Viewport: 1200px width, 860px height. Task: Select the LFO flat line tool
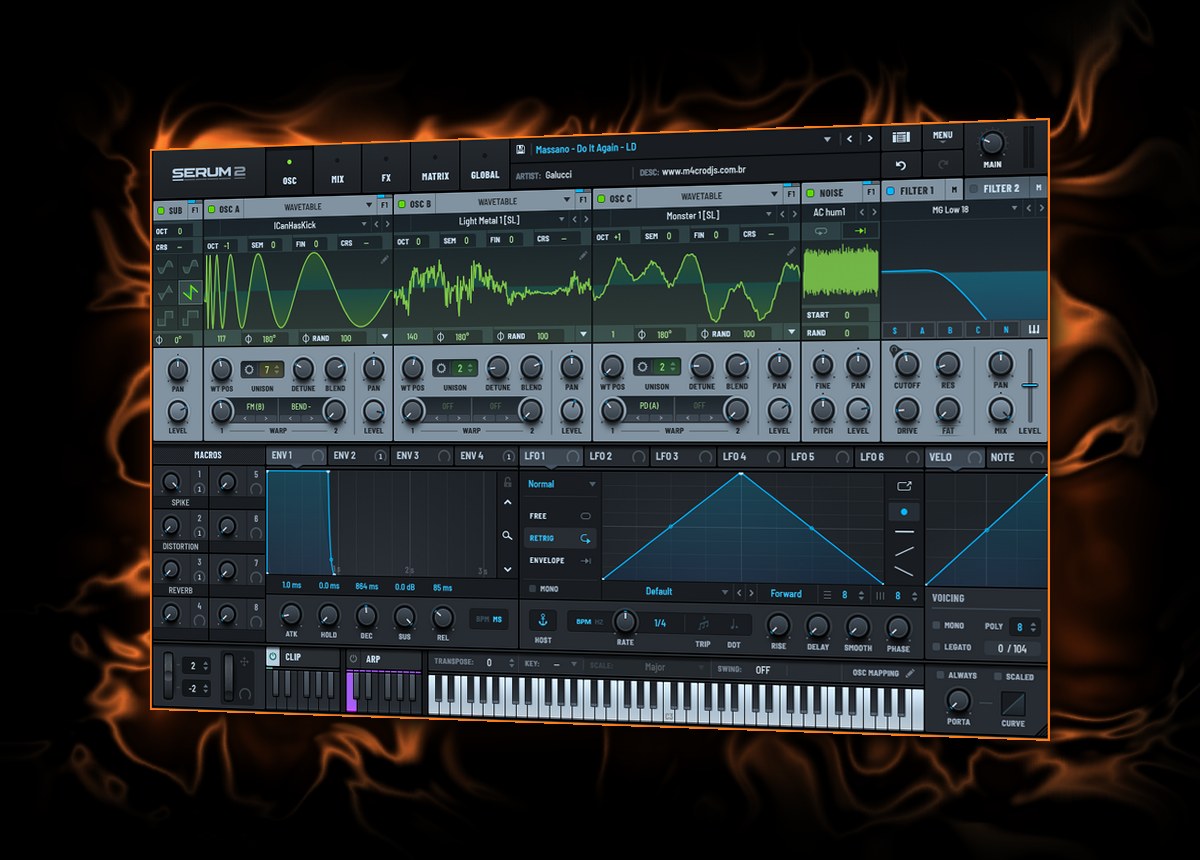pyautogui.click(x=904, y=533)
